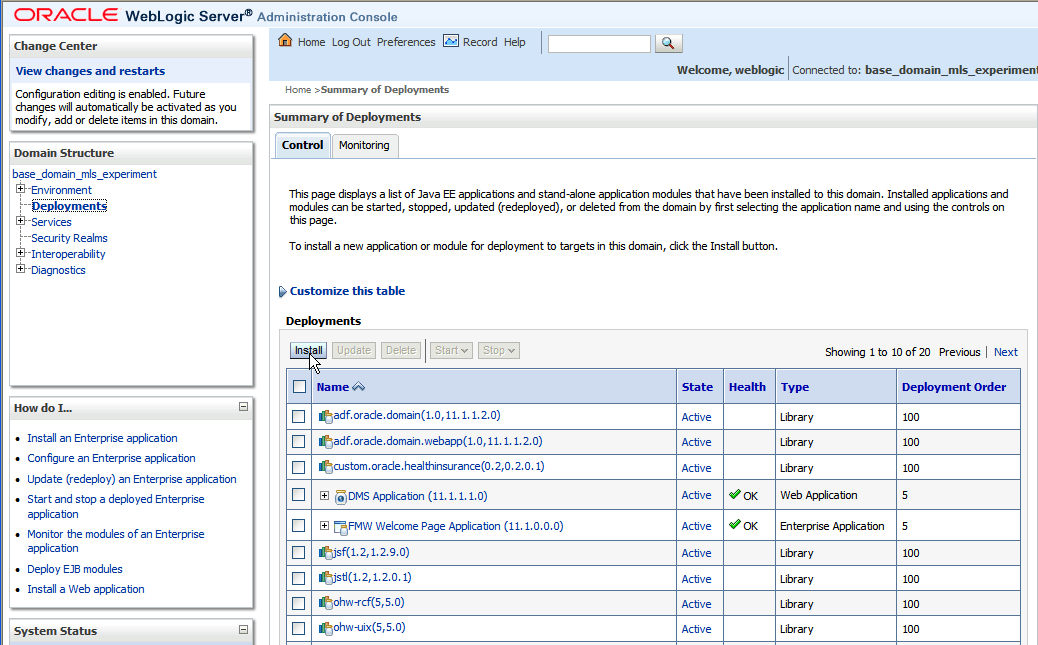Screen dimensions: 1038x645
Task: Collapse the System Status panel
Action: pyautogui.click(x=243, y=630)
